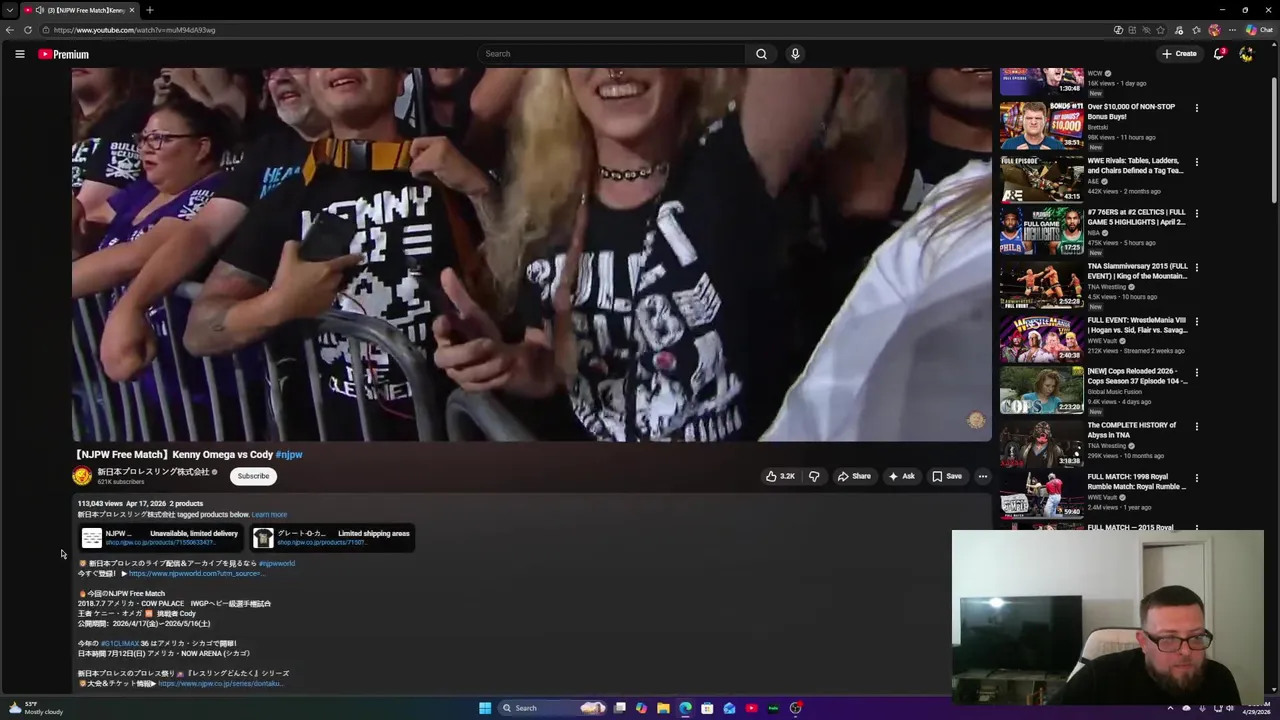Viewport: 1280px width, 720px height.
Task: Open options for TNA Slammiversary 2015 video
Action: 1196,268
